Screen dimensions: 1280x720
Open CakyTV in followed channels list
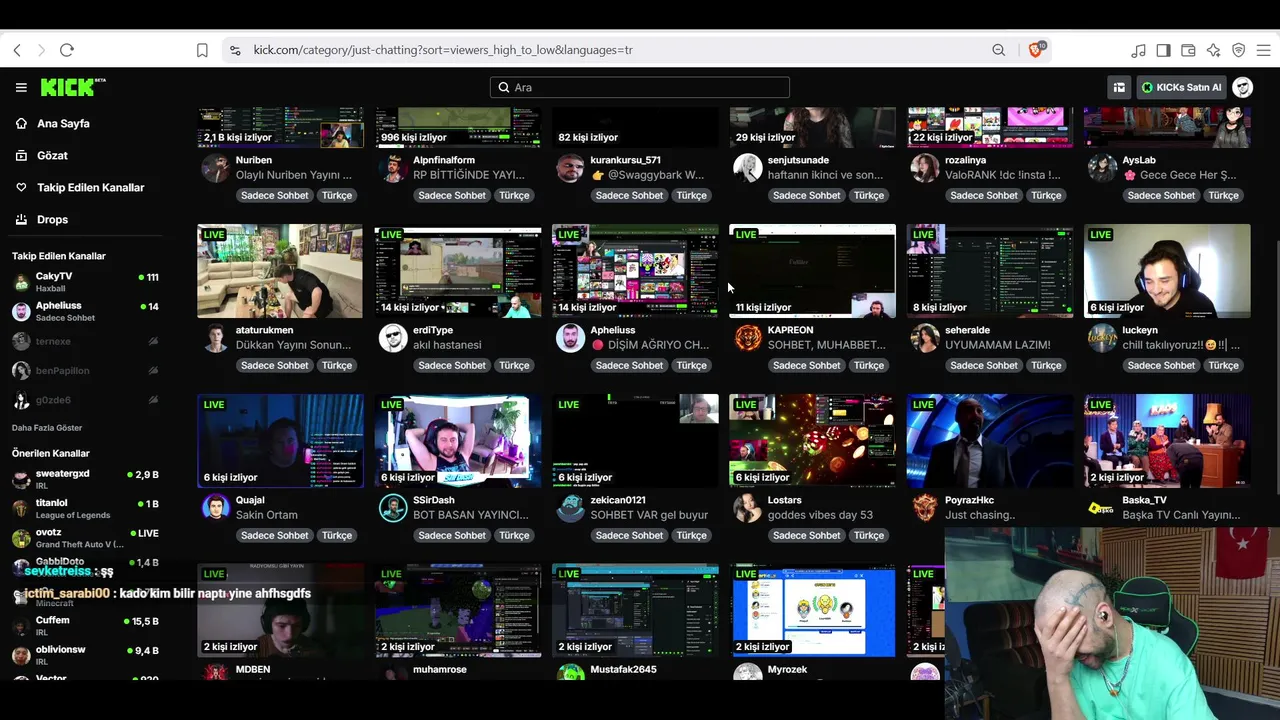[x=85, y=282]
